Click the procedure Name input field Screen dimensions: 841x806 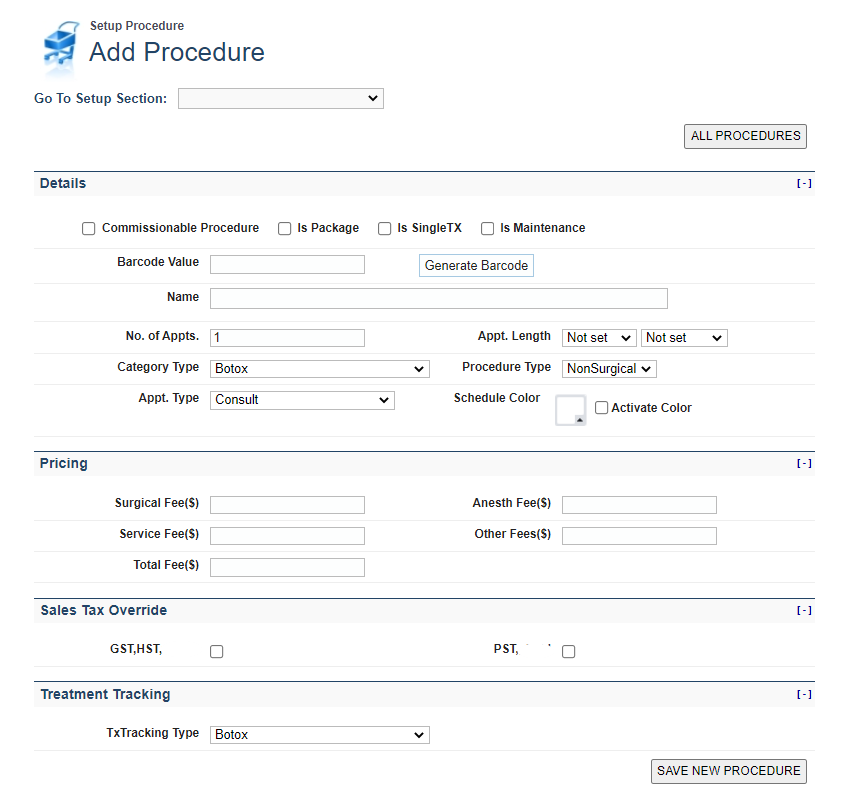pyautogui.click(x=438, y=298)
